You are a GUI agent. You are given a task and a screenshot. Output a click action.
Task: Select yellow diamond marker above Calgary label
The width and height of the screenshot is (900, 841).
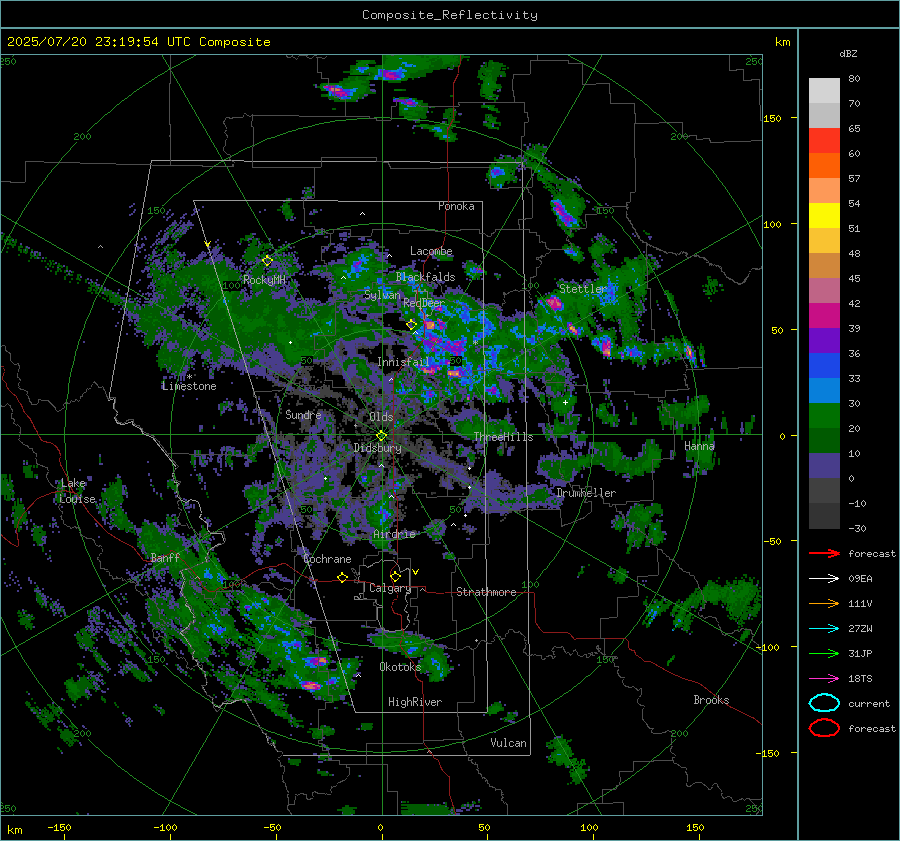[395, 576]
